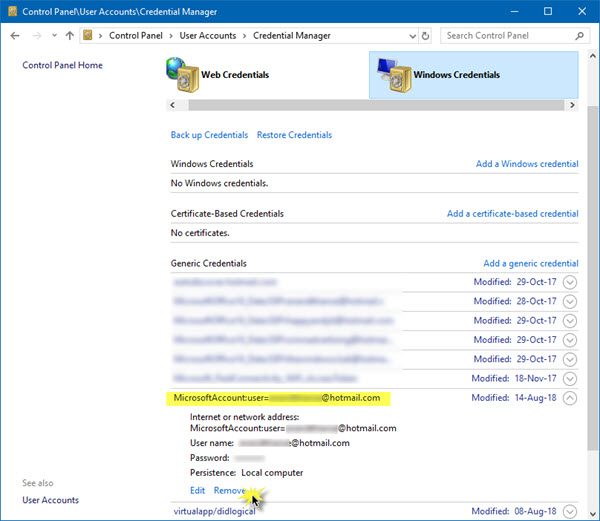
Task: Collapse the MicrosoftAccount hotmail credential entry
Action: point(570,398)
